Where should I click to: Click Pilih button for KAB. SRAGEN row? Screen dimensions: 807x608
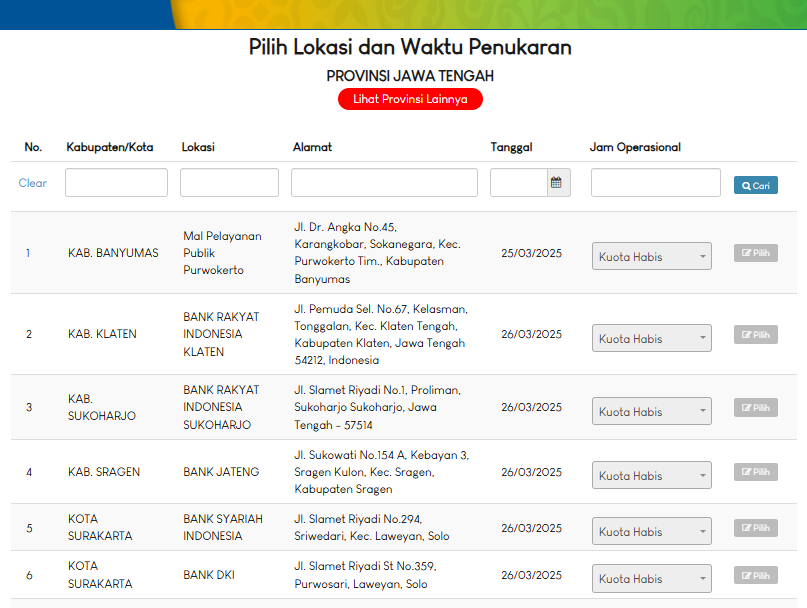[x=756, y=472]
